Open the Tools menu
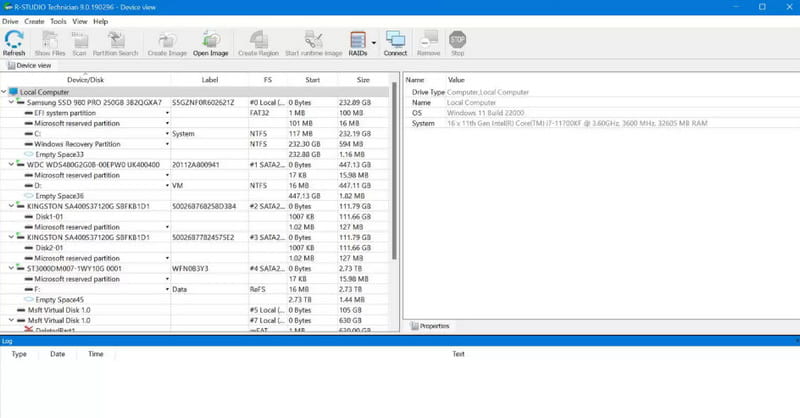The height and width of the screenshot is (418, 800). 58,21
